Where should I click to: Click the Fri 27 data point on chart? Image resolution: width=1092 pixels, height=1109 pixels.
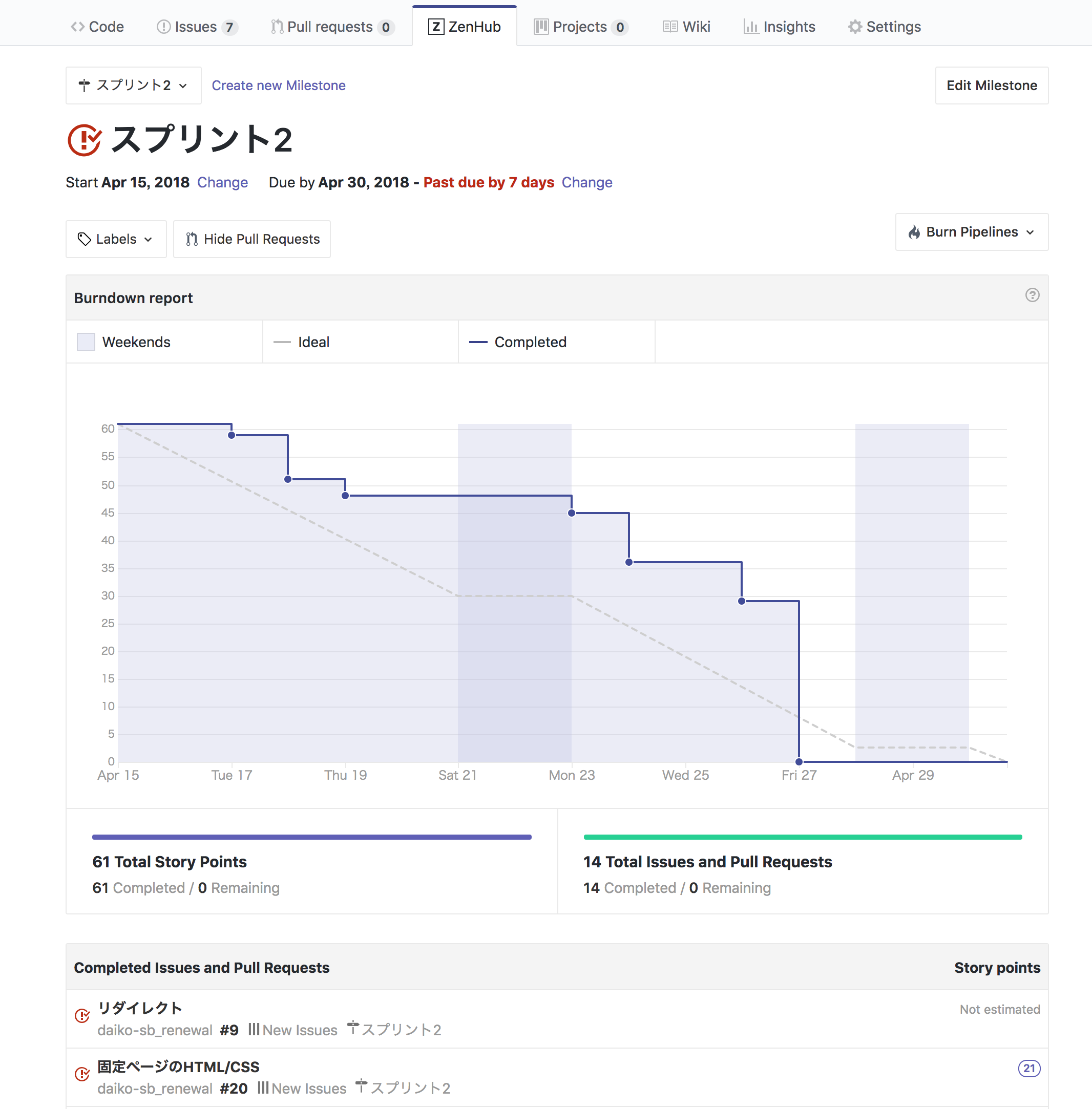point(799,761)
